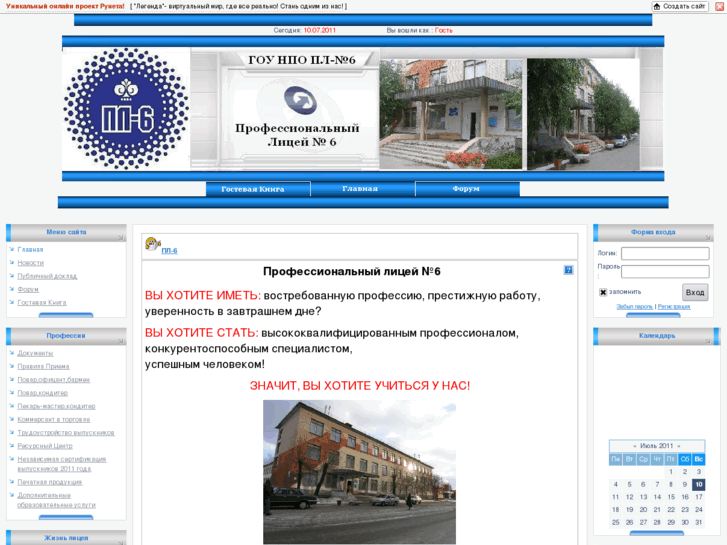Open Форум link in site menu sidebar

[28, 289]
